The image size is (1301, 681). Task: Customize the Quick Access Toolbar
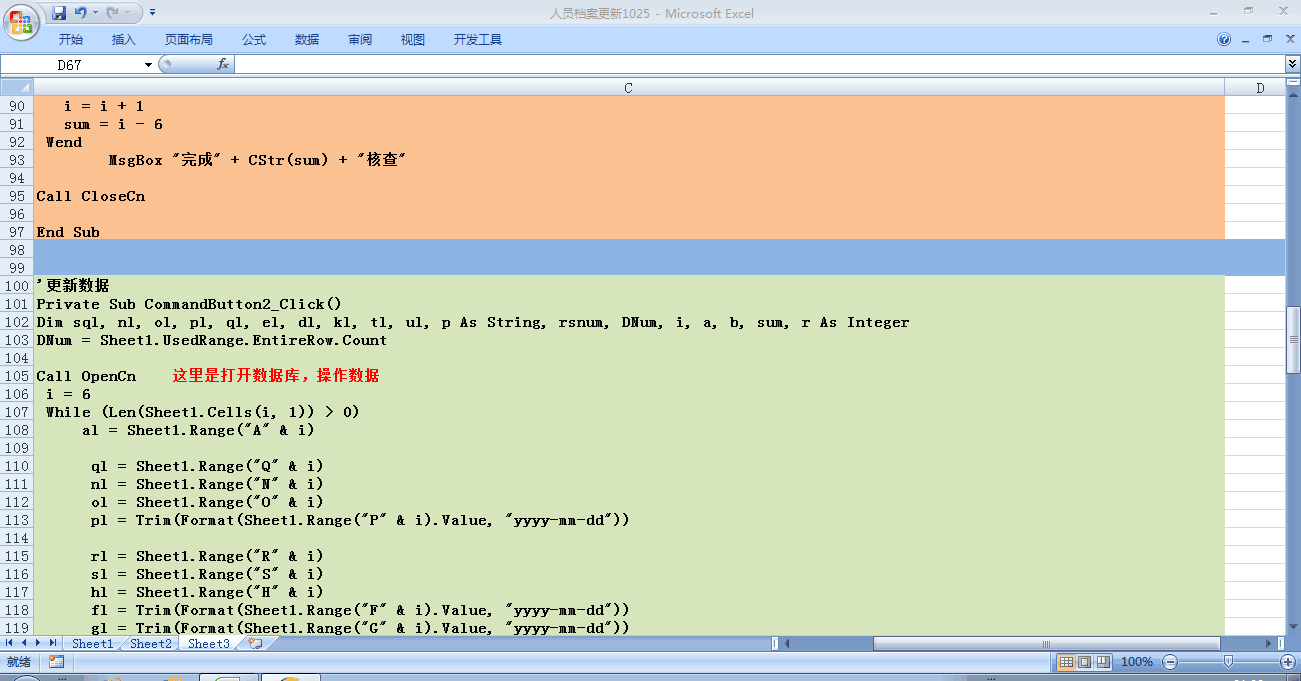click(152, 13)
